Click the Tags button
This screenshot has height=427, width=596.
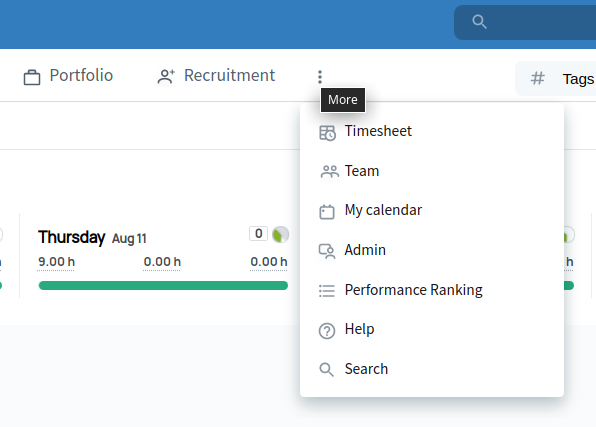556,79
